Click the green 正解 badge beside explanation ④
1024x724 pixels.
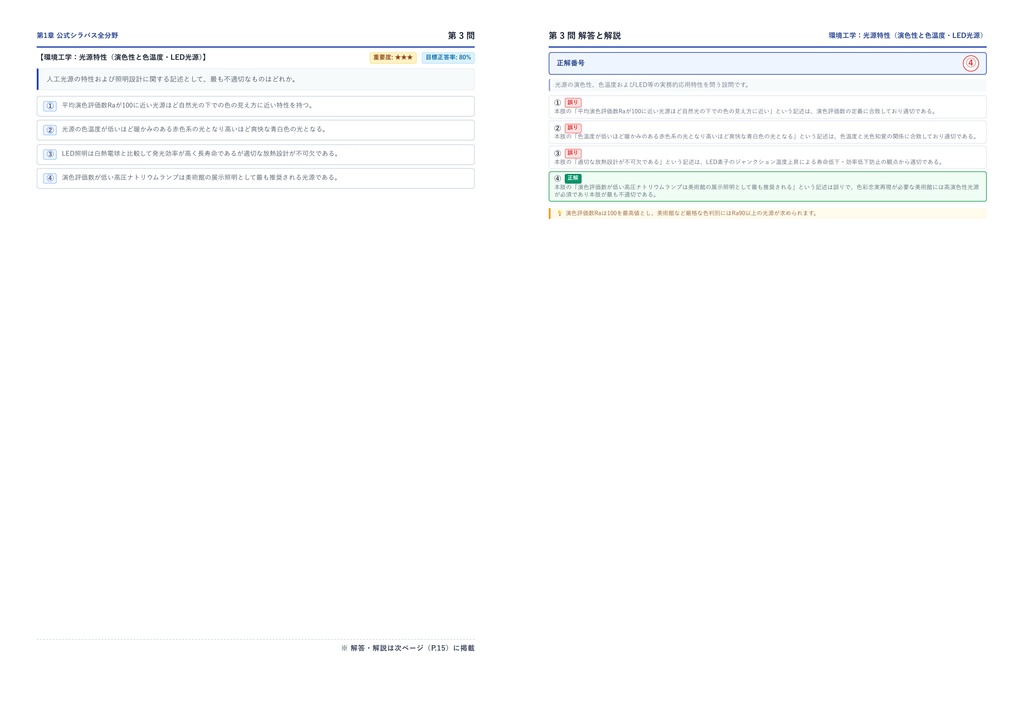click(x=573, y=178)
